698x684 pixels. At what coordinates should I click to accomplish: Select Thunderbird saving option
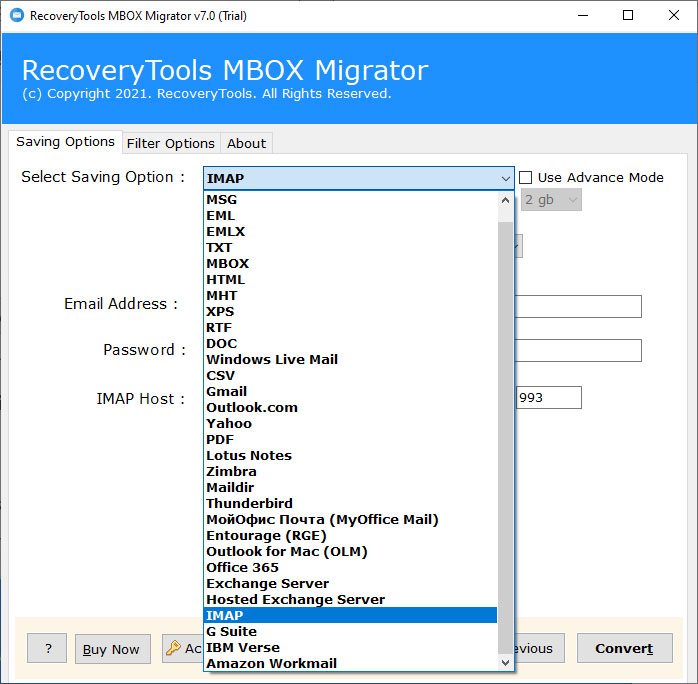click(x=350, y=504)
